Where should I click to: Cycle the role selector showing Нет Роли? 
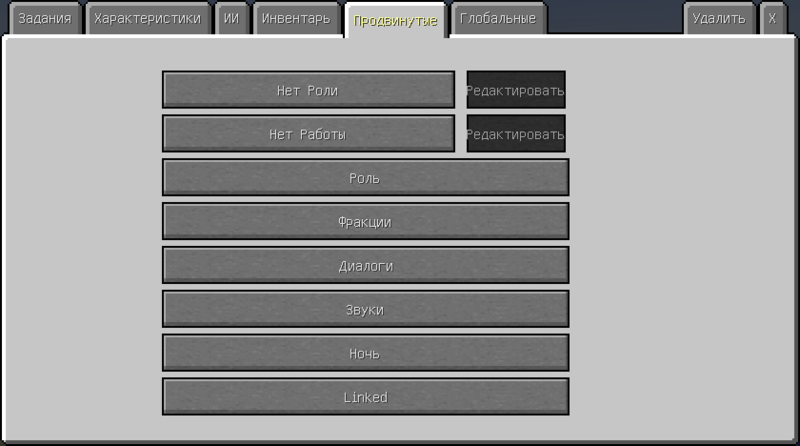click(x=308, y=90)
